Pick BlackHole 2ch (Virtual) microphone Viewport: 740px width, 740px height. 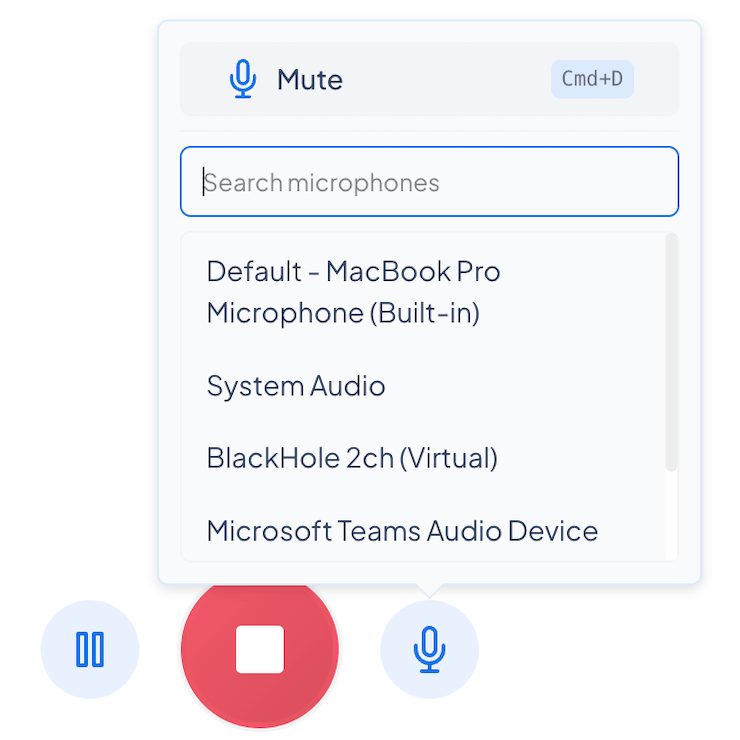click(423, 458)
